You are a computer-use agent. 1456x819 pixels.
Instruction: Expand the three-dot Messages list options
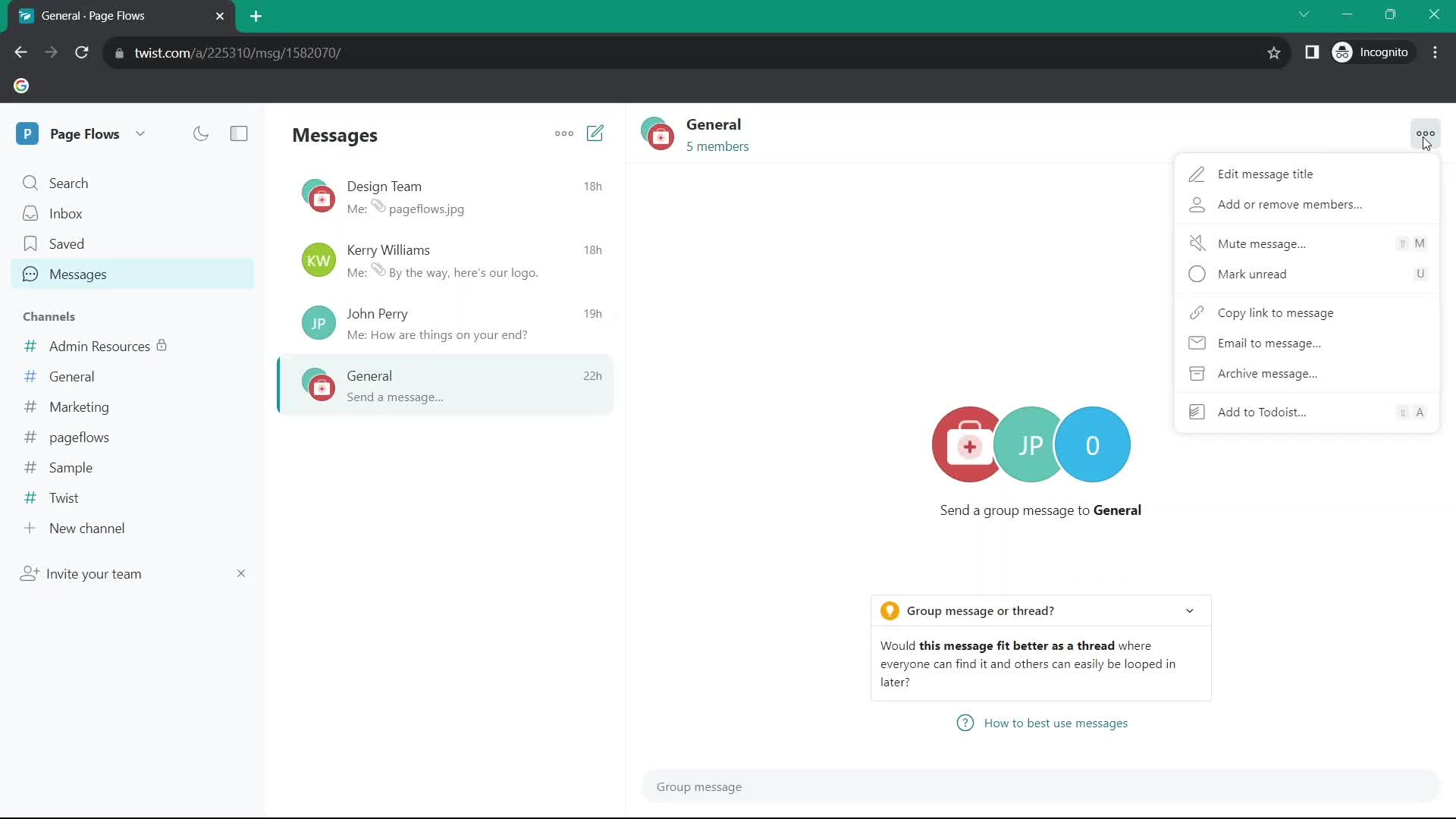(565, 133)
